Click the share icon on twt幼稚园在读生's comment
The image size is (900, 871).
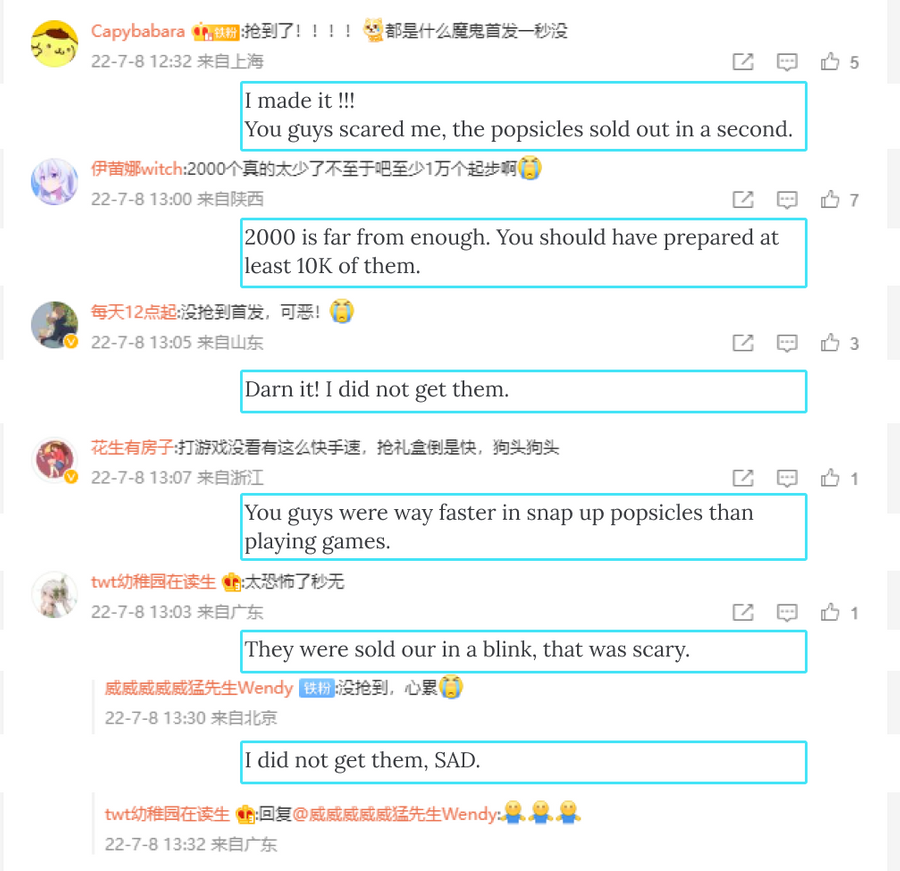743,612
